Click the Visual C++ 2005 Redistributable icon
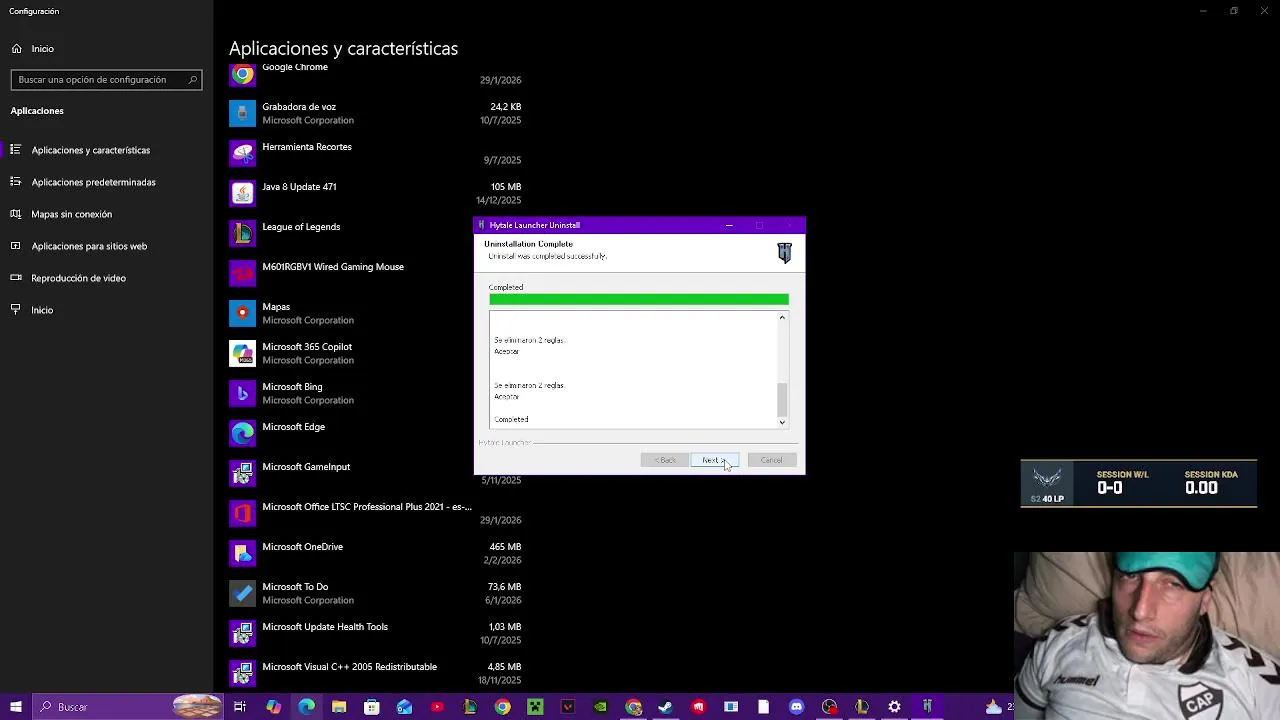This screenshot has width=1280, height=720. pos(242,673)
